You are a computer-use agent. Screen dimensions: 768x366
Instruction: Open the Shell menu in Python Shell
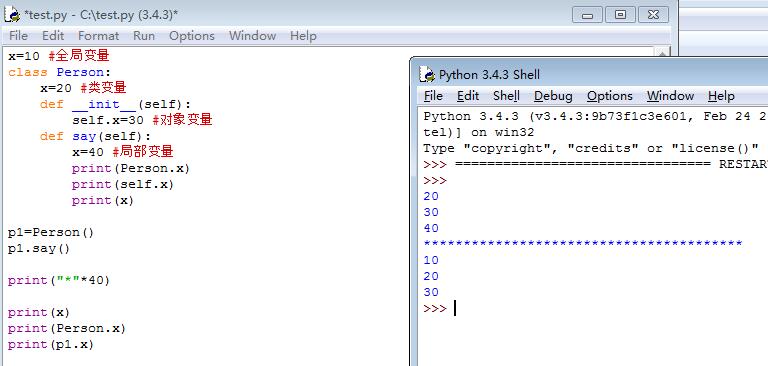pyautogui.click(x=506, y=96)
